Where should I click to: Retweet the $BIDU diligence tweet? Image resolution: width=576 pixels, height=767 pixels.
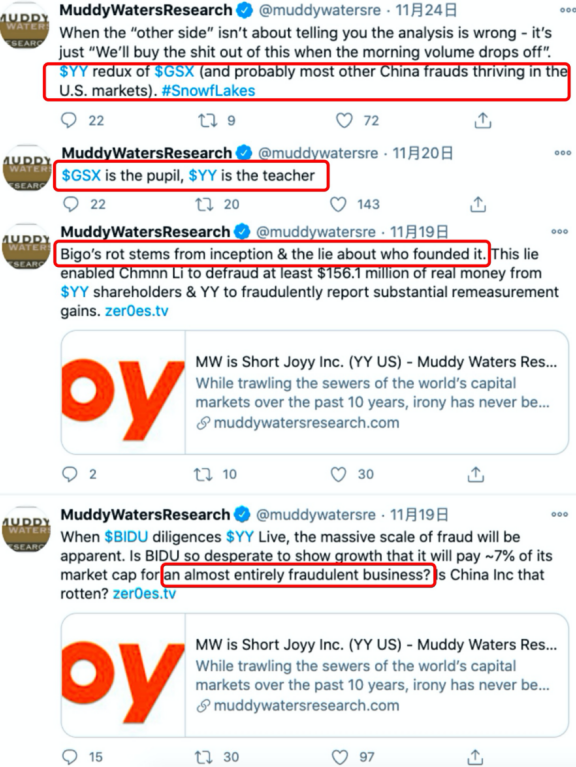pos(204,757)
